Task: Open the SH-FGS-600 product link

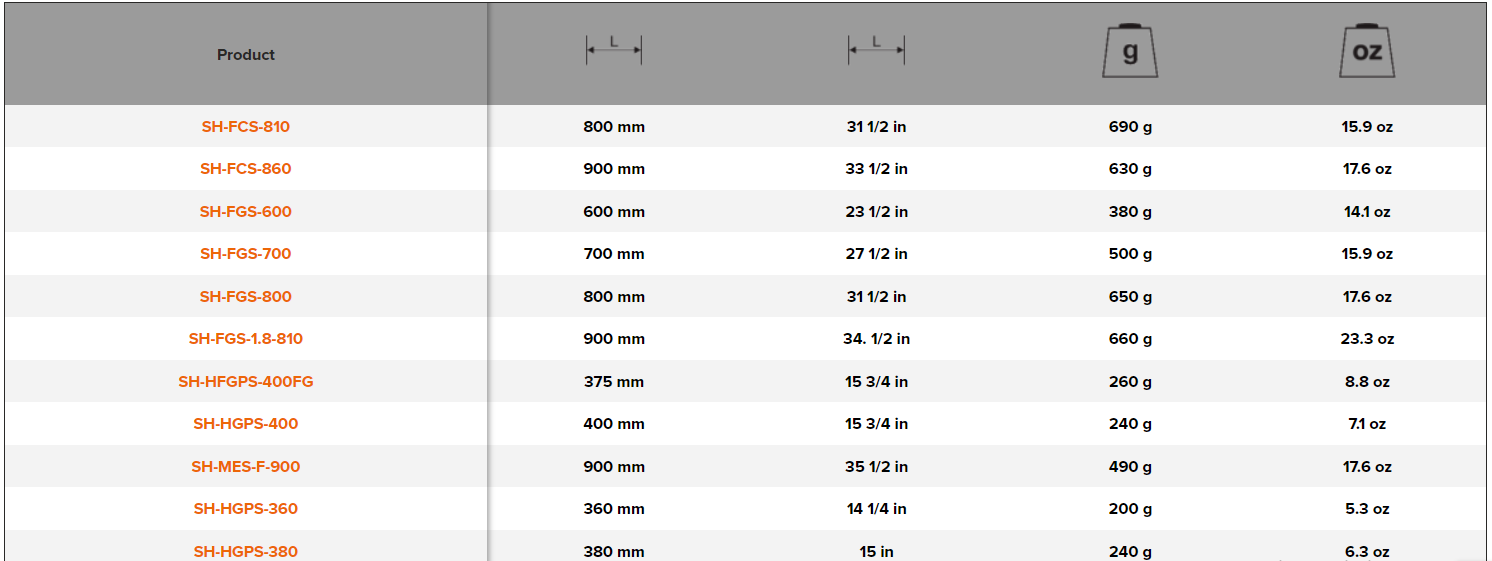Action: (246, 212)
